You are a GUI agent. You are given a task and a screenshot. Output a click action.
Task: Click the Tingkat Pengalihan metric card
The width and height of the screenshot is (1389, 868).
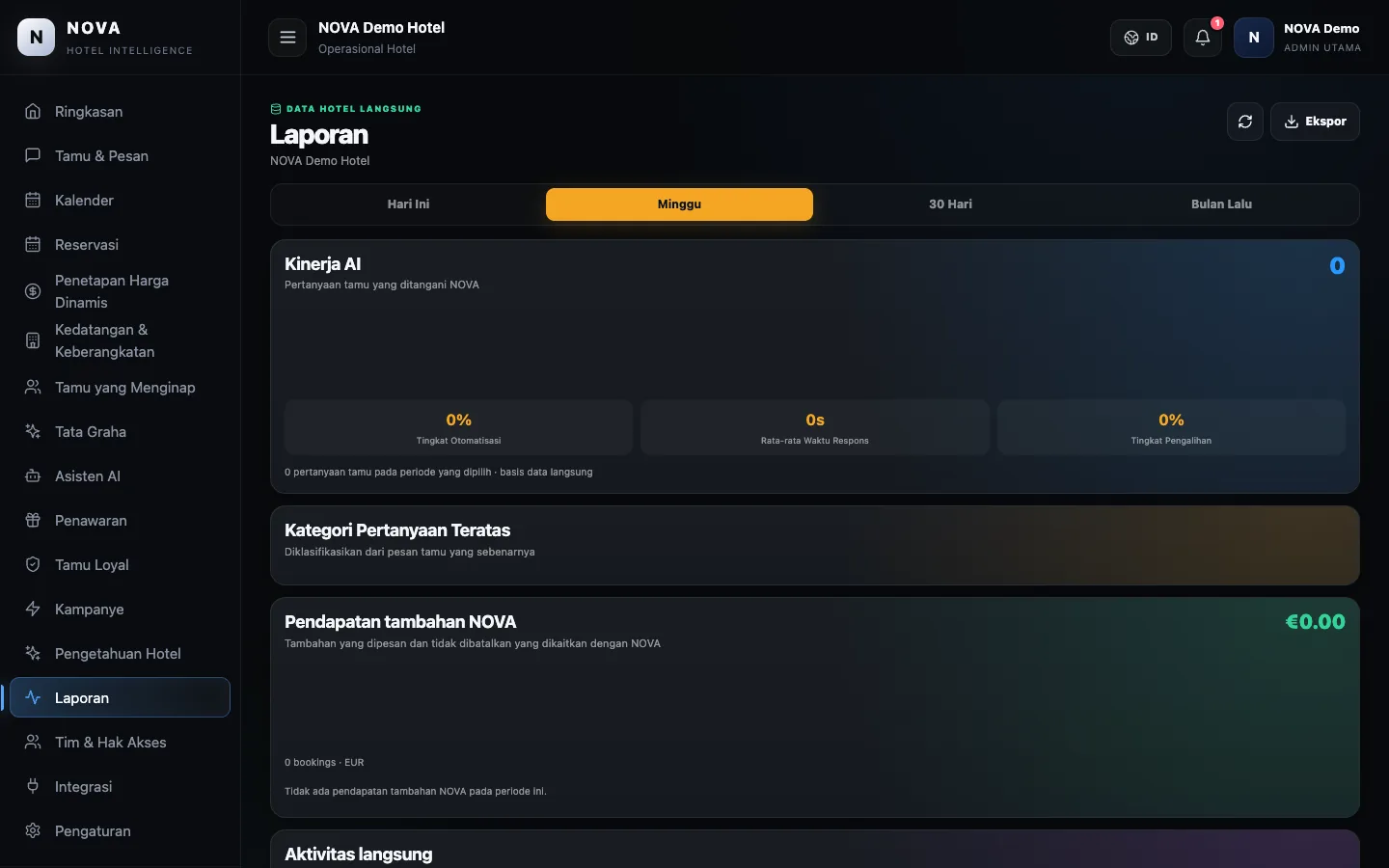click(1171, 427)
